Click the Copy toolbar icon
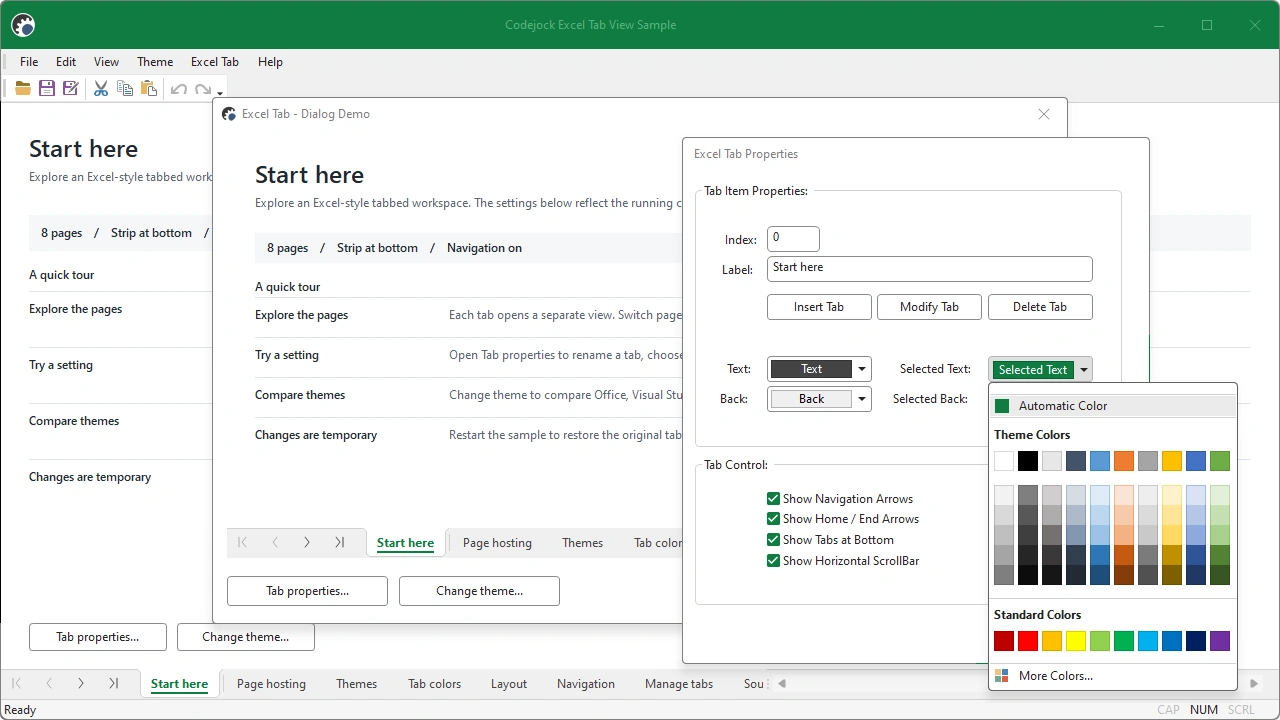Viewport: 1280px width, 720px height. click(125, 88)
